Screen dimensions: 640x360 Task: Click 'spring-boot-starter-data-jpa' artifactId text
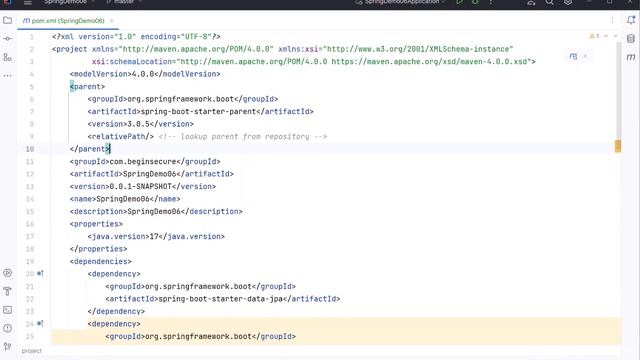(220, 299)
